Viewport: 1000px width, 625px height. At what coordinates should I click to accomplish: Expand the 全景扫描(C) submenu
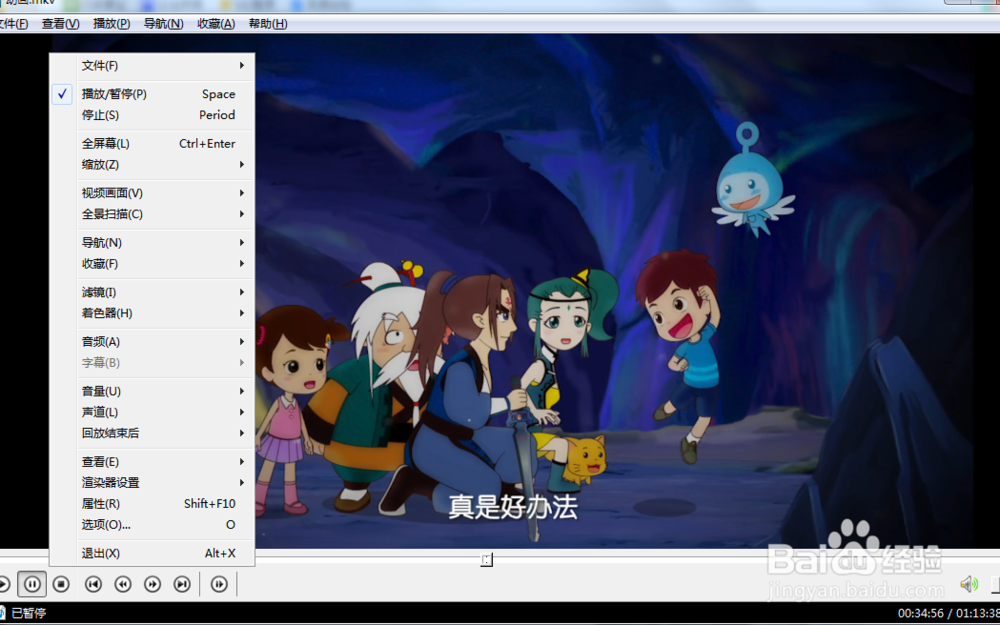[x=152, y=214]
